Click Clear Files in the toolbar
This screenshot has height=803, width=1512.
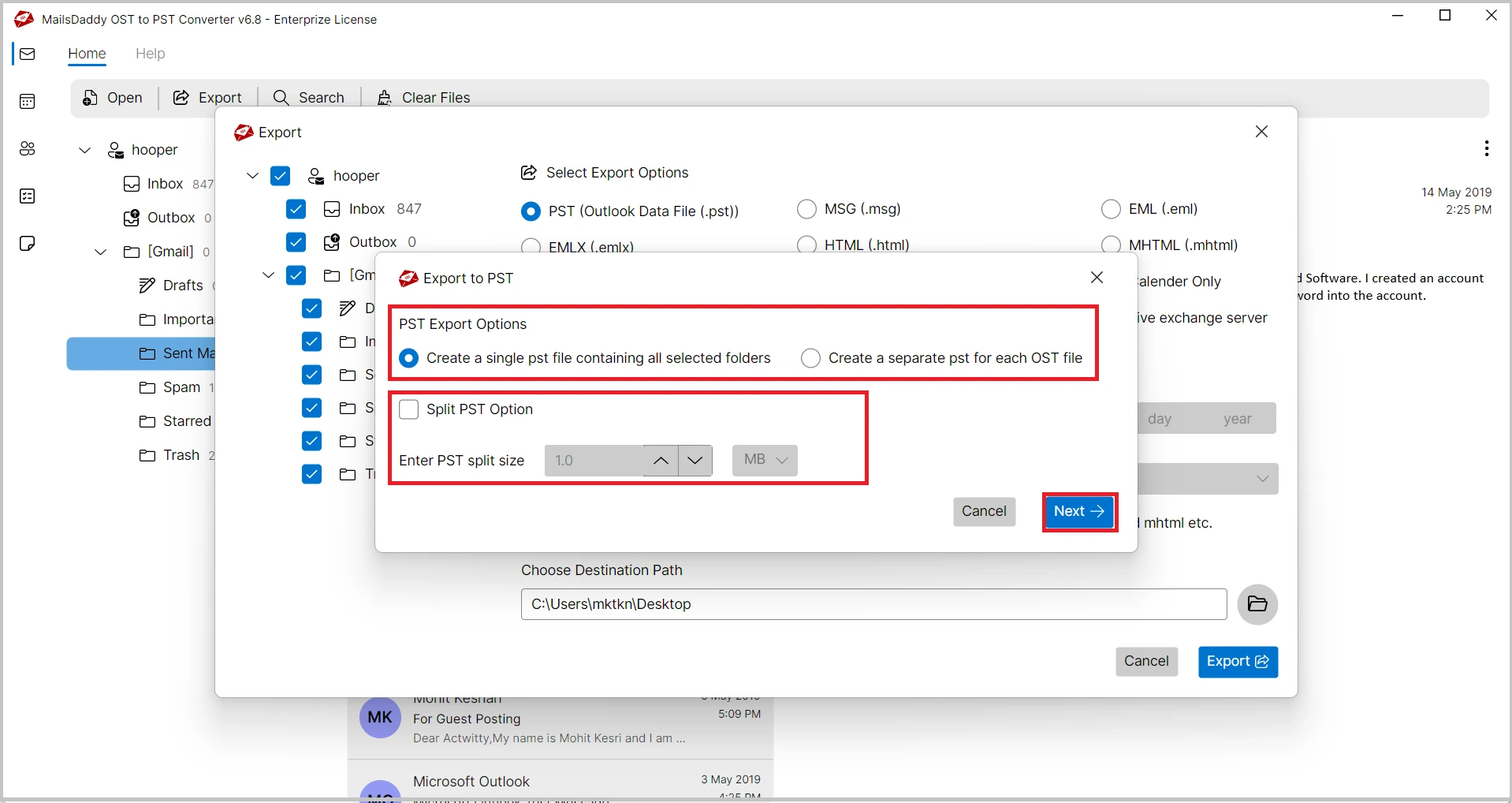click(423, 98)
